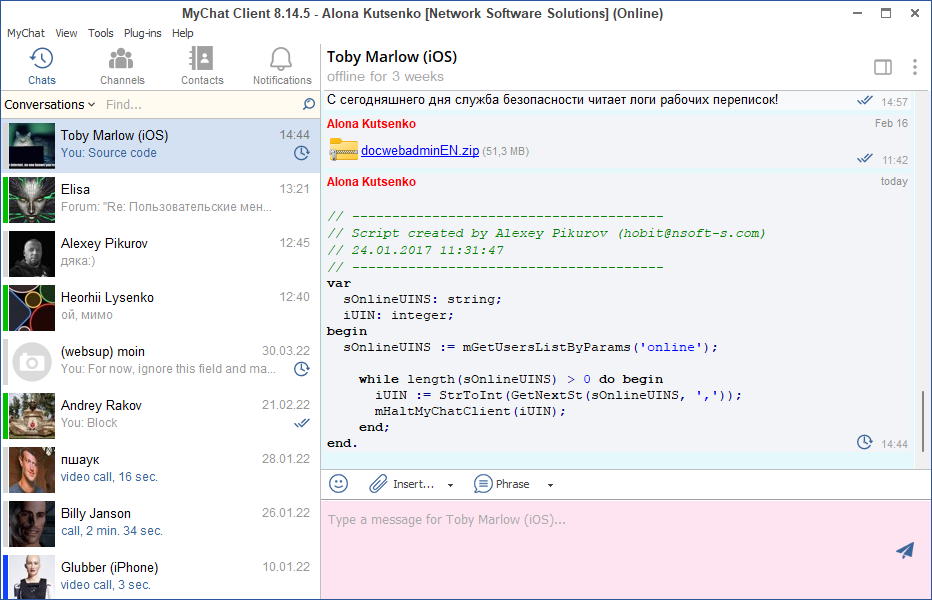Click the read receipt checkmarks on Andrey Rakov

click(x=302, y=422)
